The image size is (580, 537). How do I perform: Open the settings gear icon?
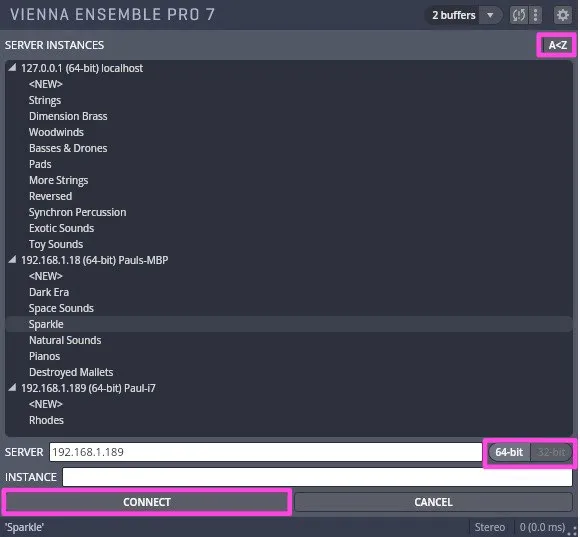click(563, 15)
